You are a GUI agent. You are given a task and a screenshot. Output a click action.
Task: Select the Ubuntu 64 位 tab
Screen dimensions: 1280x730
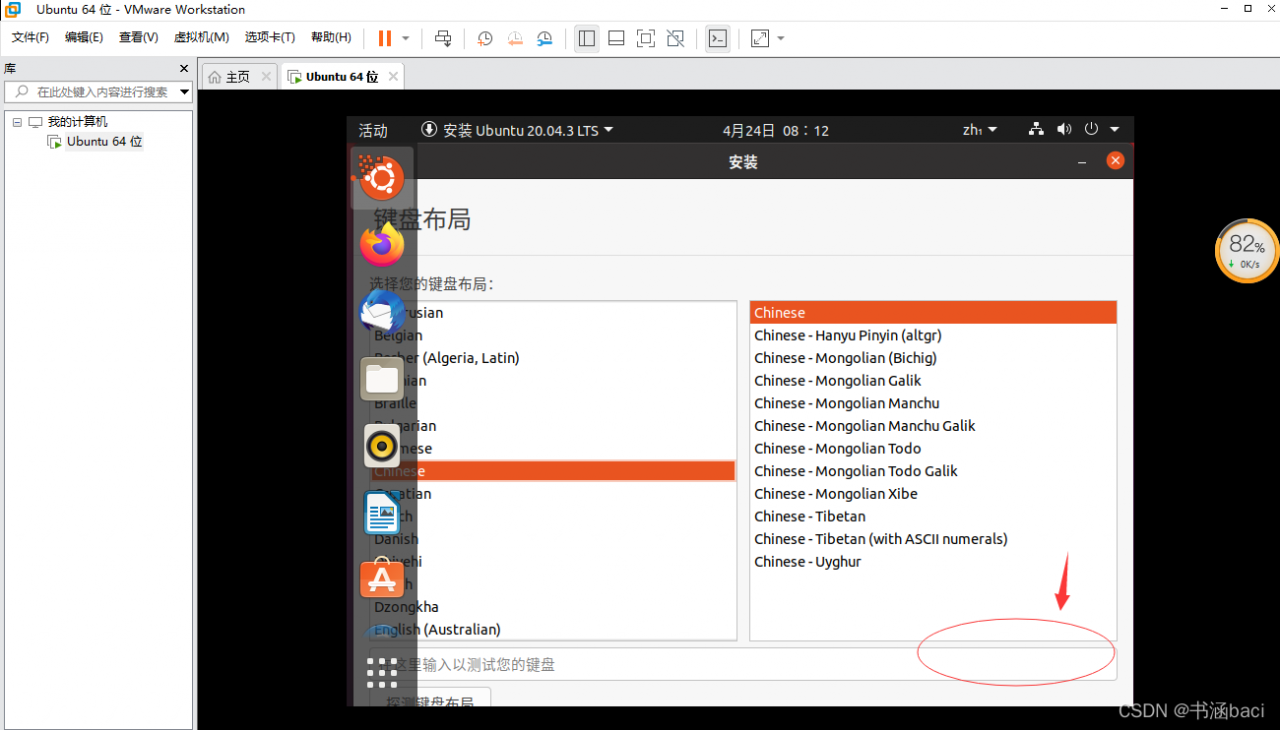click(x=342, y=77)
